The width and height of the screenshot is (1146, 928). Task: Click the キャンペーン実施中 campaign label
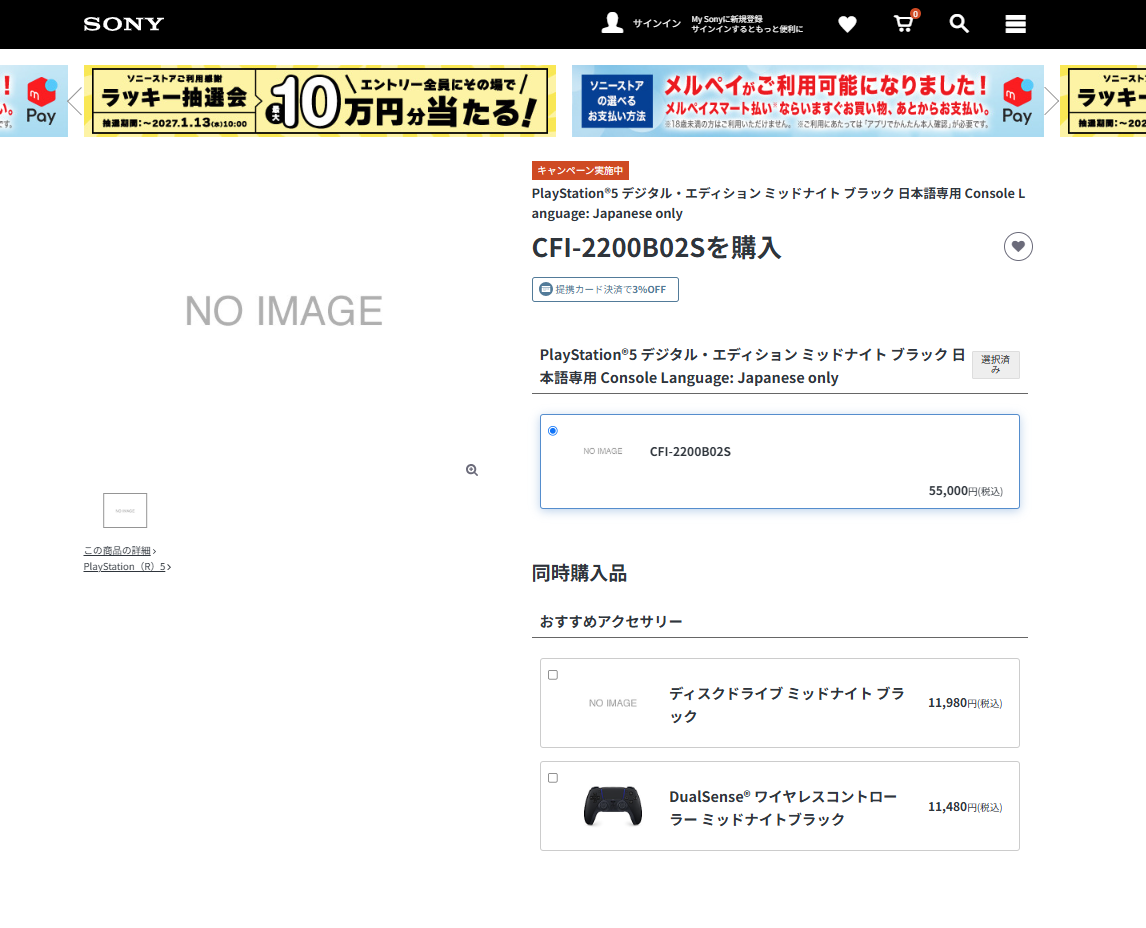pyautogui.click(x=580, y=170)
